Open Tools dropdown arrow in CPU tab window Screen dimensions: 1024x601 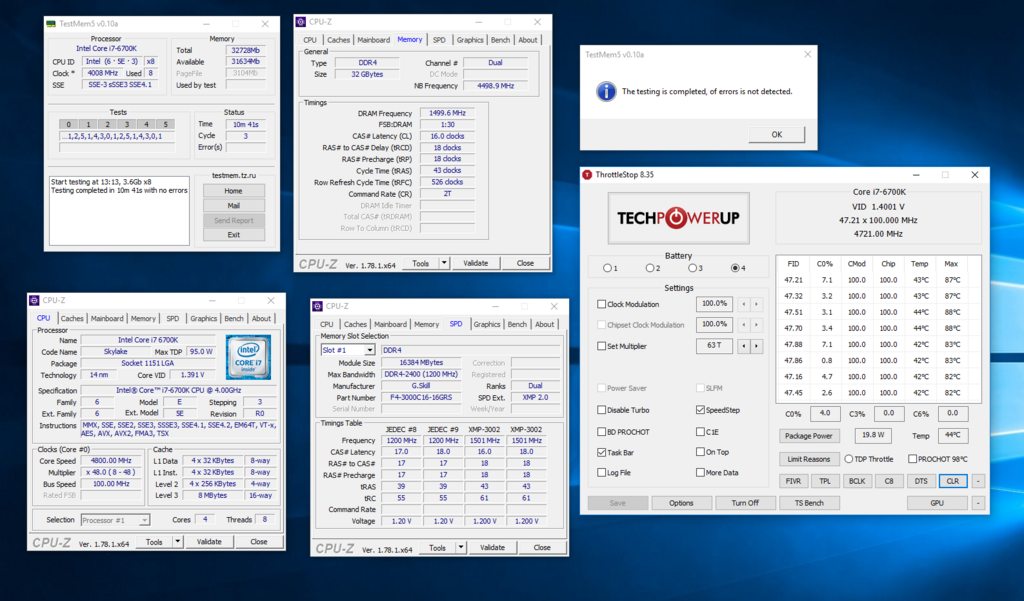click(178, 542)
